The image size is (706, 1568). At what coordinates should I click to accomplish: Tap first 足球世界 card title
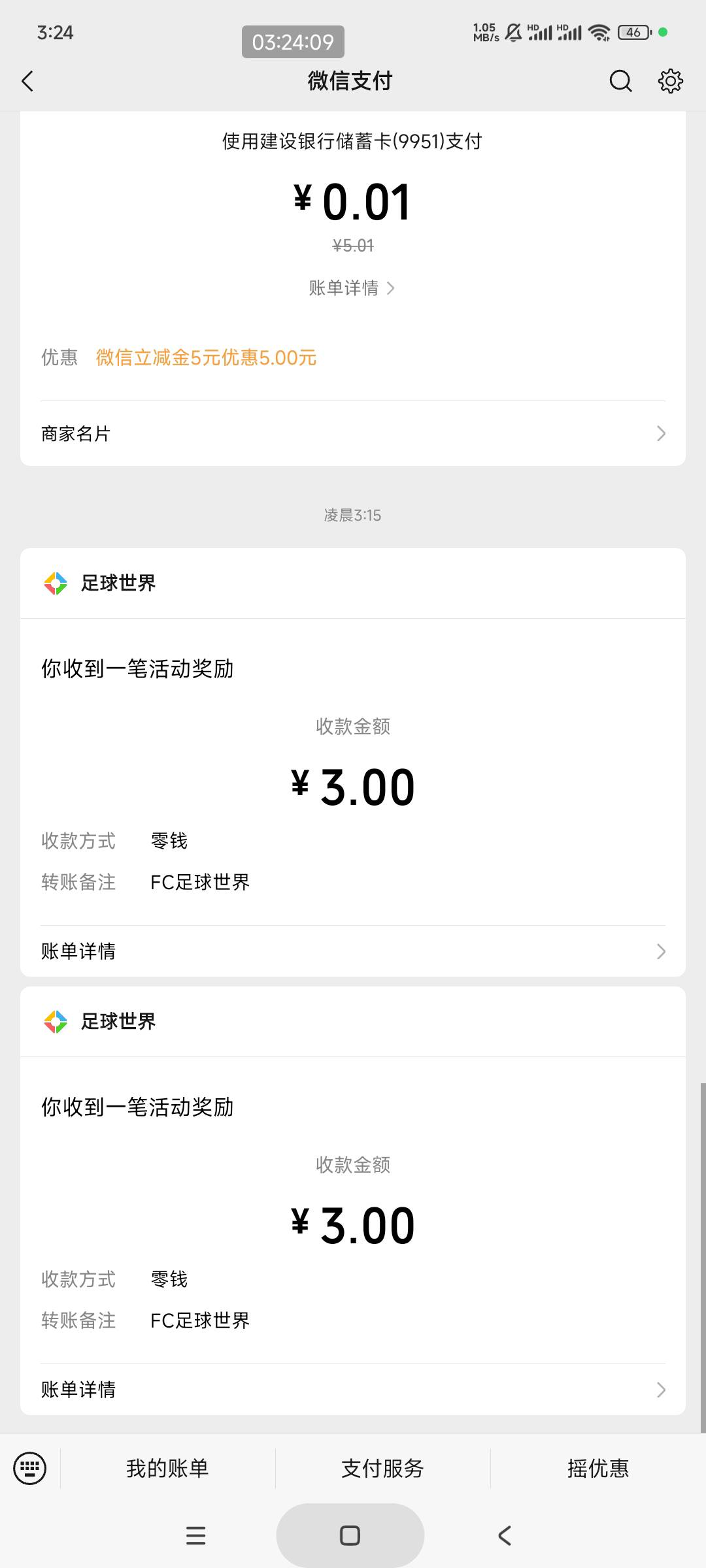[118, 583]
